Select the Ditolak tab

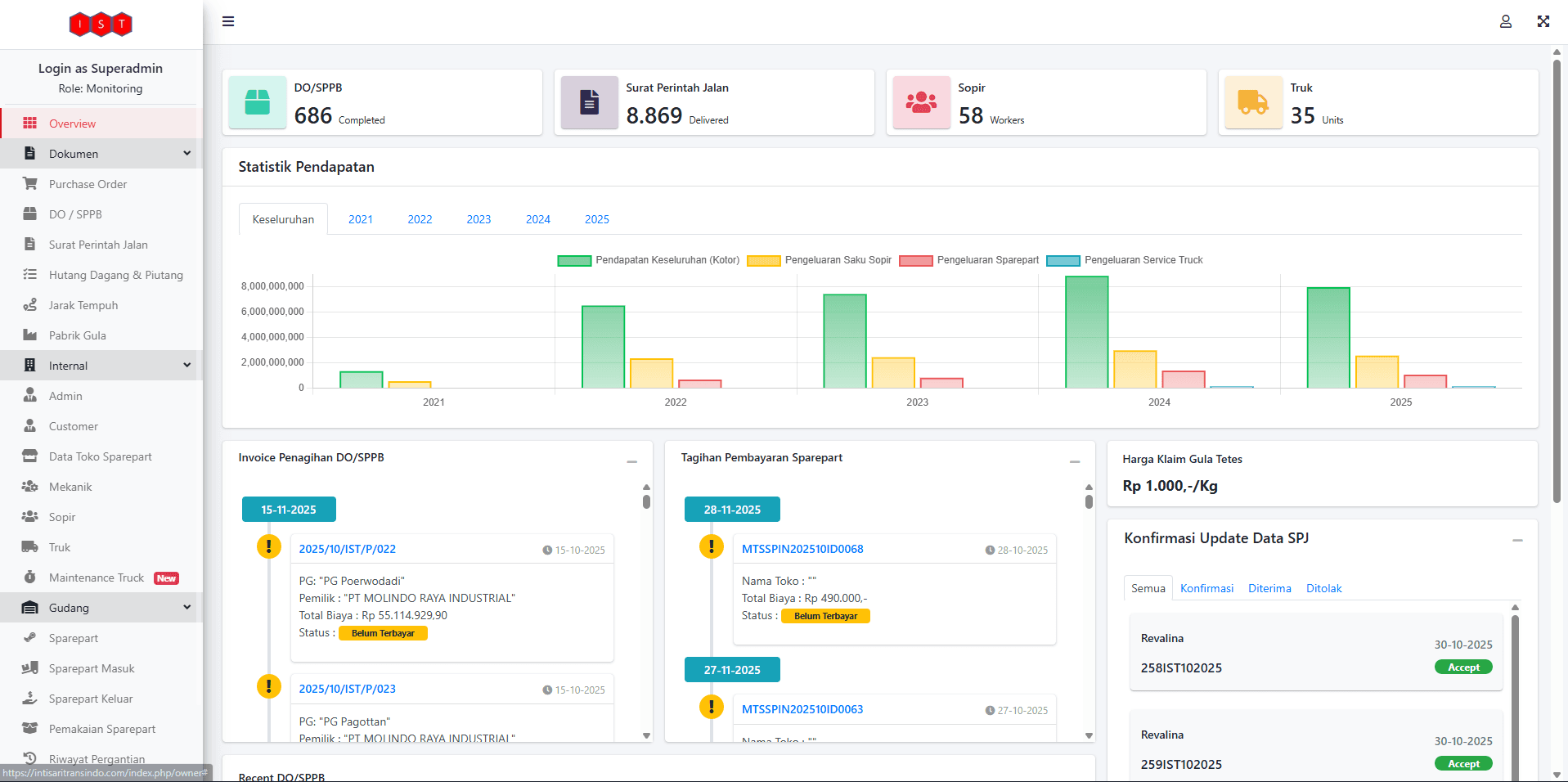[x=1323, y=588]
